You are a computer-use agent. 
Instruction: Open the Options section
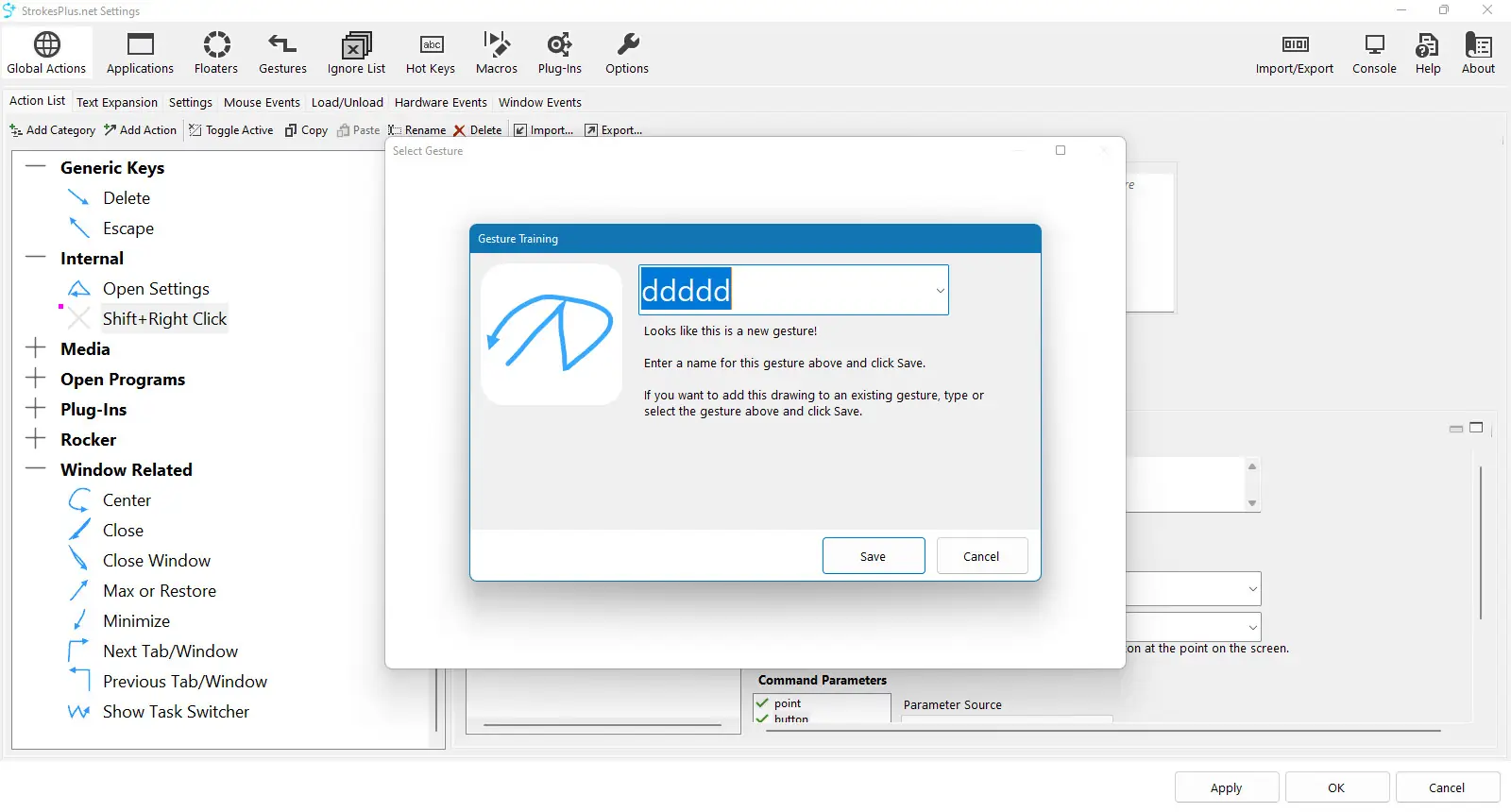627,53
